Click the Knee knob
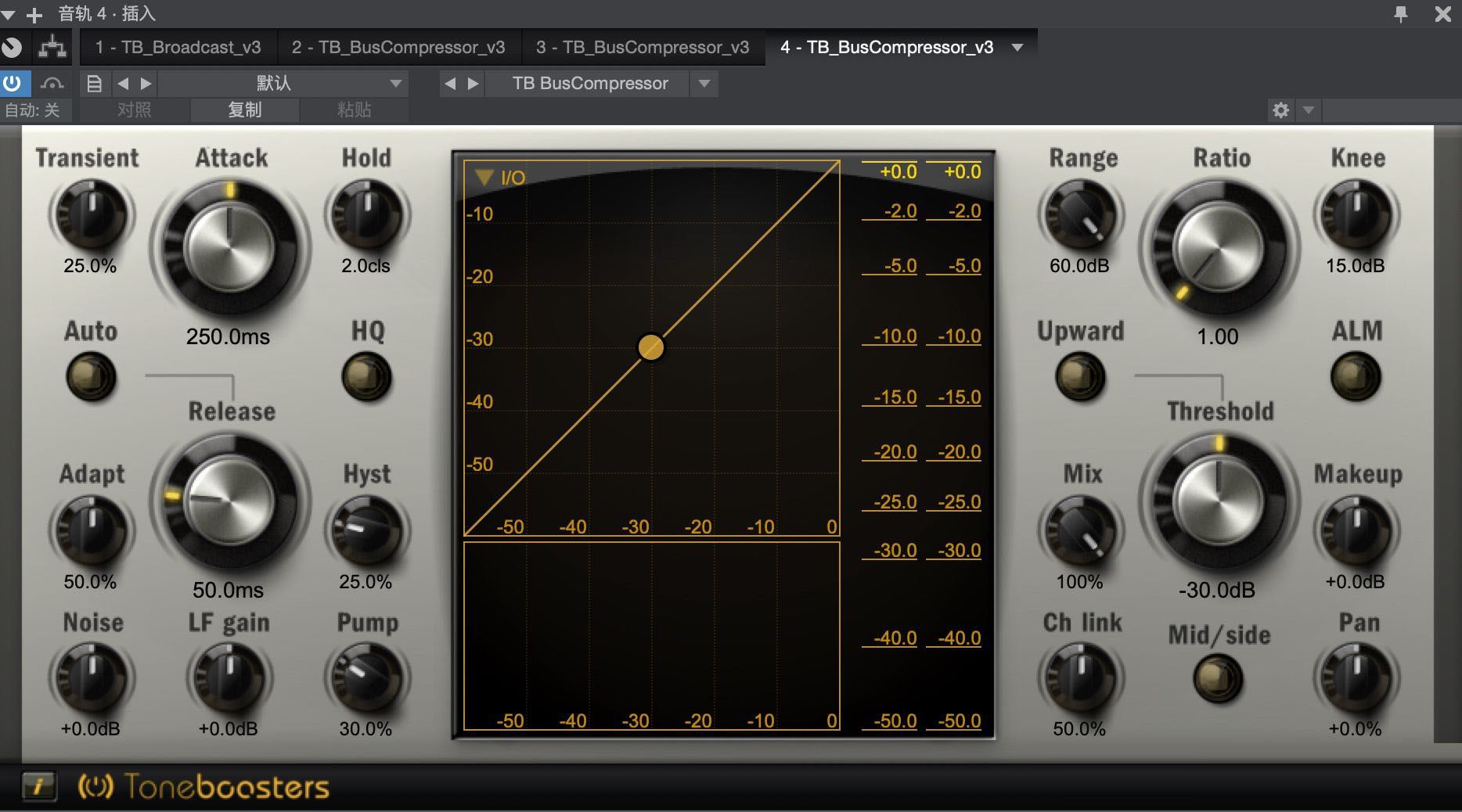 click(1356, 214)
